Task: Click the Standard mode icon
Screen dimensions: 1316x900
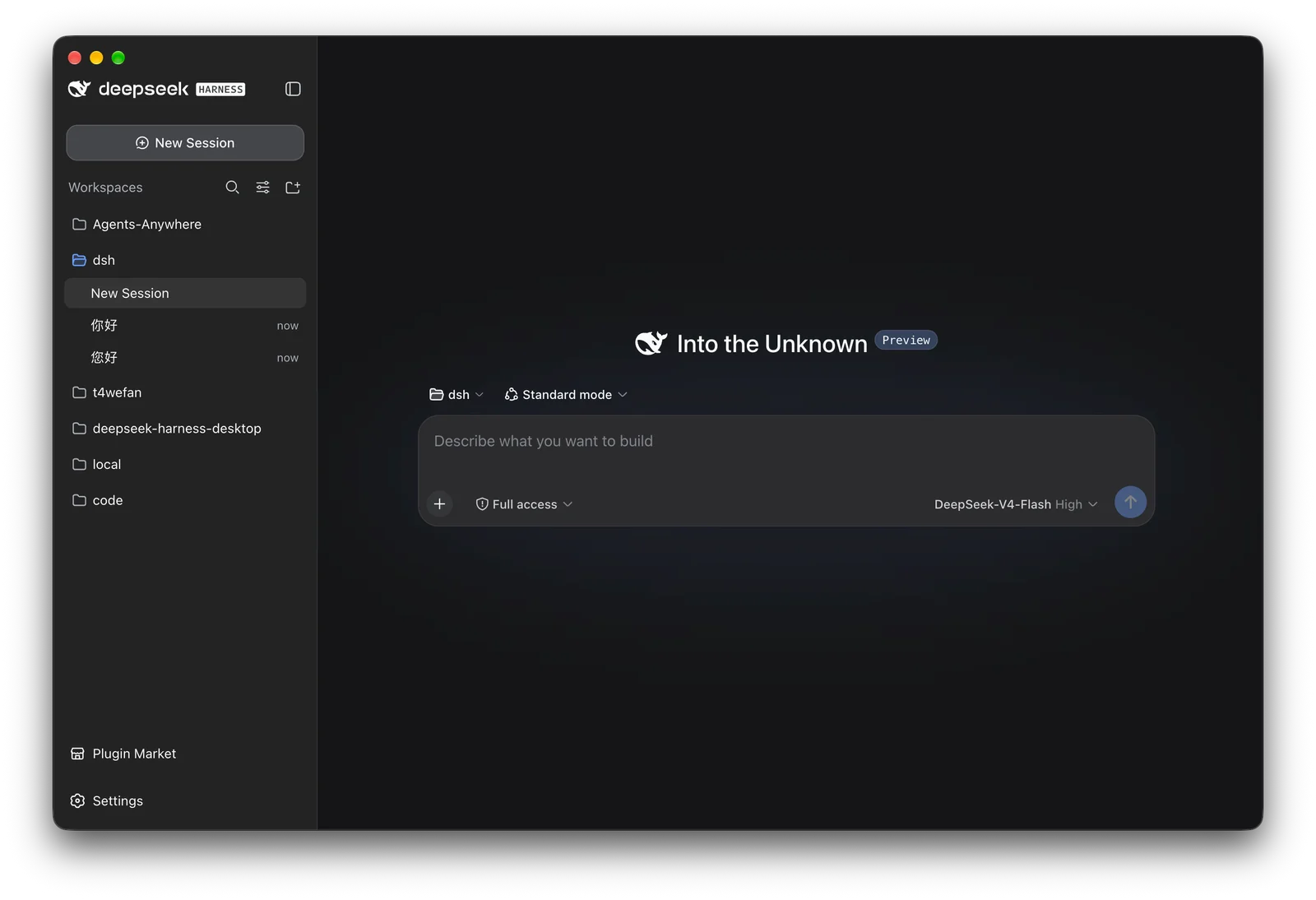Action: point(511,395)
